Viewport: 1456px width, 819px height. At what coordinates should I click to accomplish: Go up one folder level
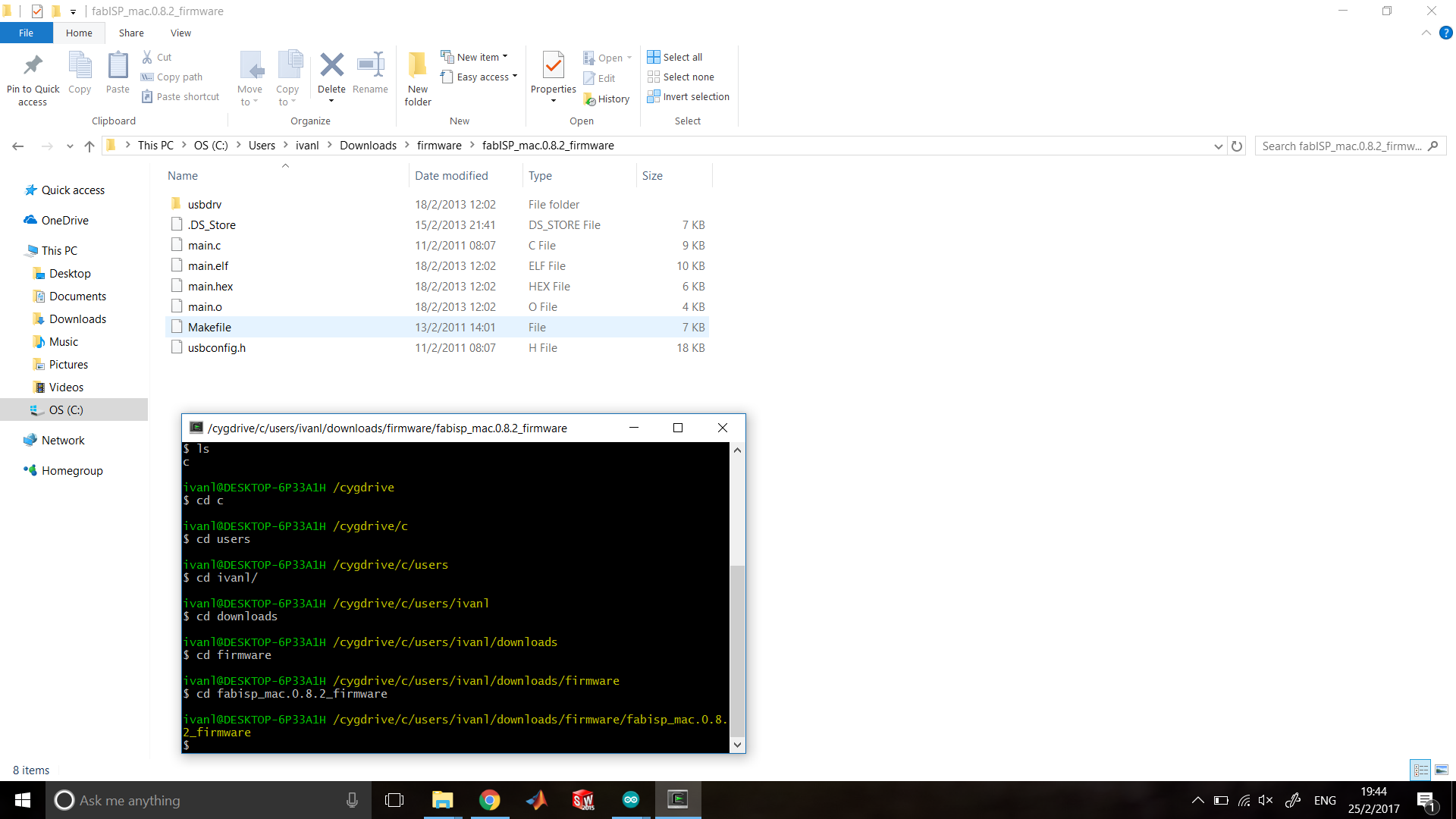click(x=89, y=146)
